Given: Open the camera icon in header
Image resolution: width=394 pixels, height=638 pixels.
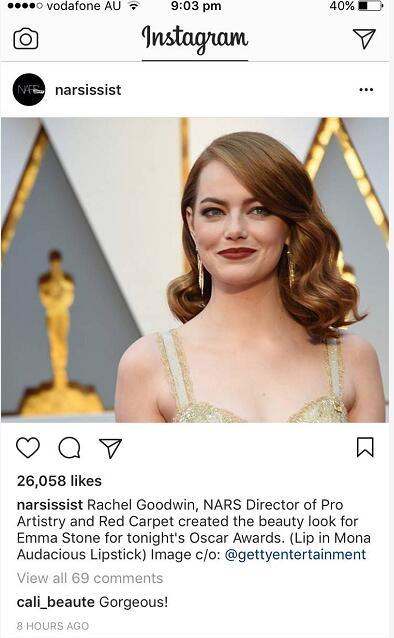Looking at the screenshot, I should pyautogui.click(x=26, y=39).
